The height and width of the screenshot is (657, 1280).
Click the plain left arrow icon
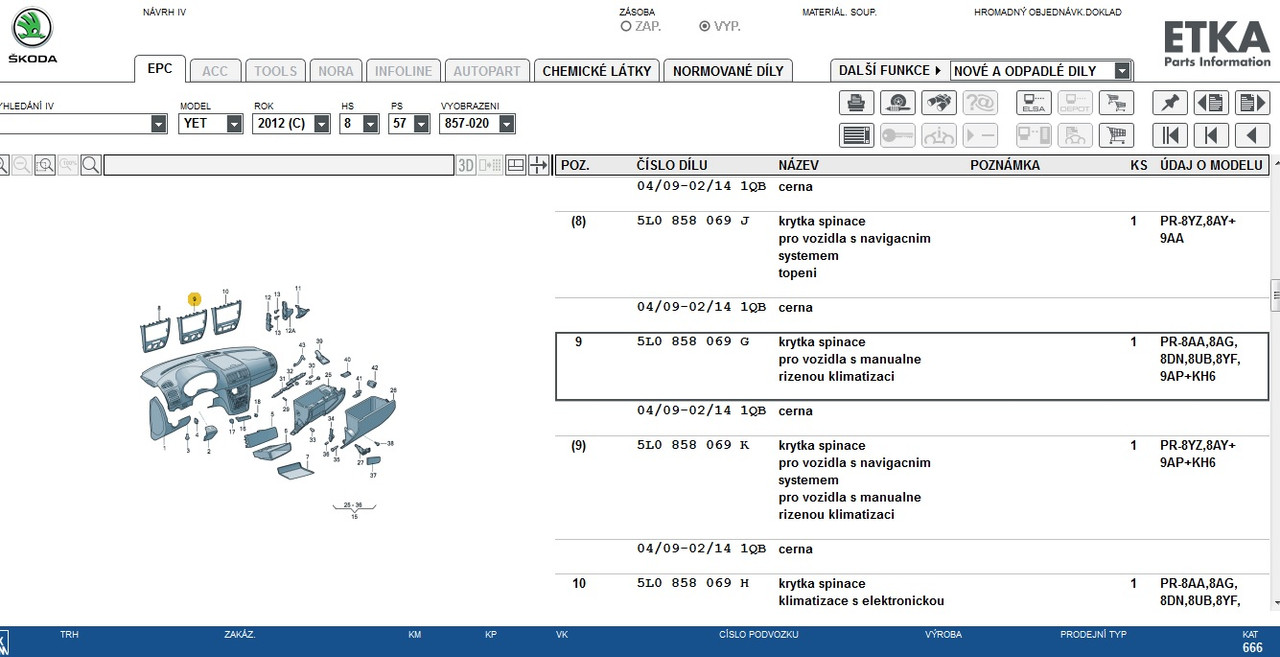(x=1252, y=135)
